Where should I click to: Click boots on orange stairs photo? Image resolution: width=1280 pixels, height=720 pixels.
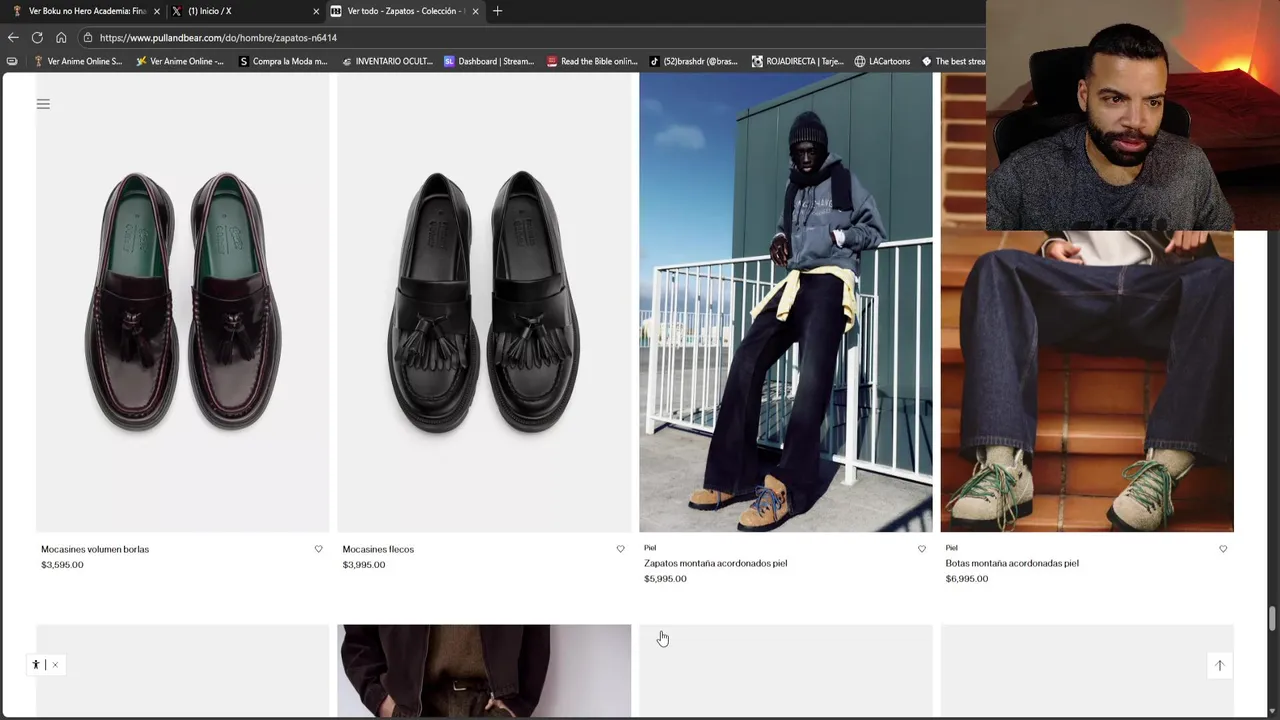tap(1087, 380)
